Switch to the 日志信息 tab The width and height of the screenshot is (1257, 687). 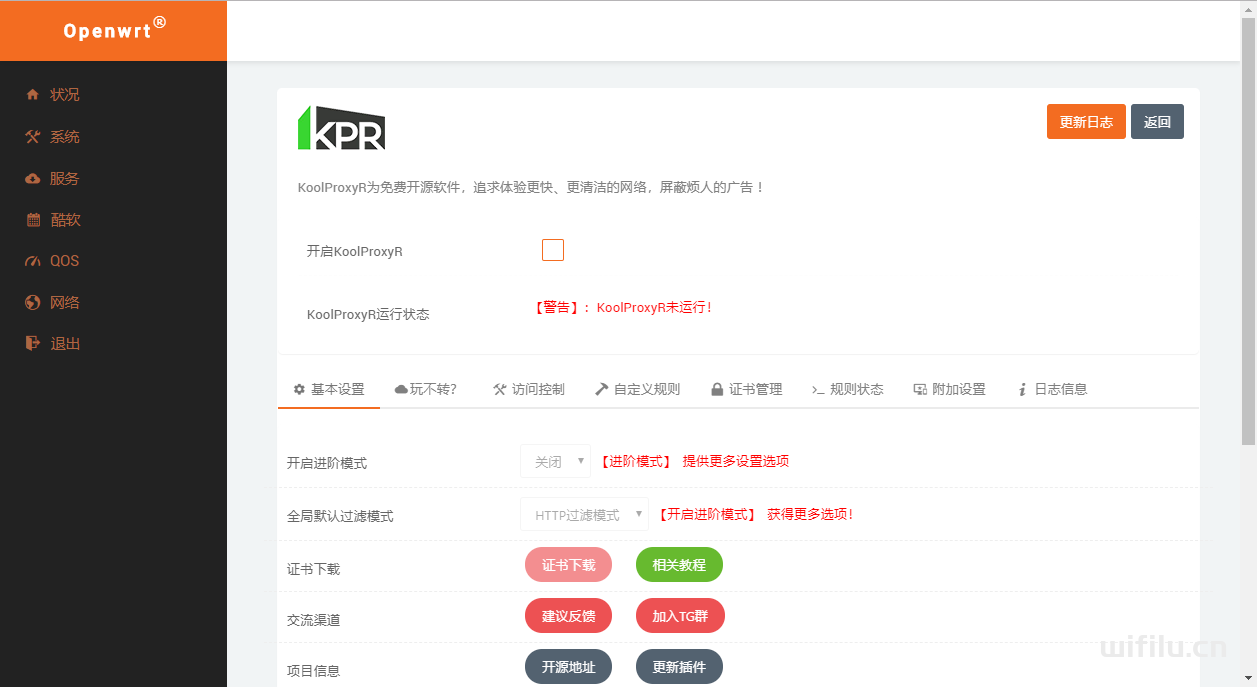point(1053,390)
